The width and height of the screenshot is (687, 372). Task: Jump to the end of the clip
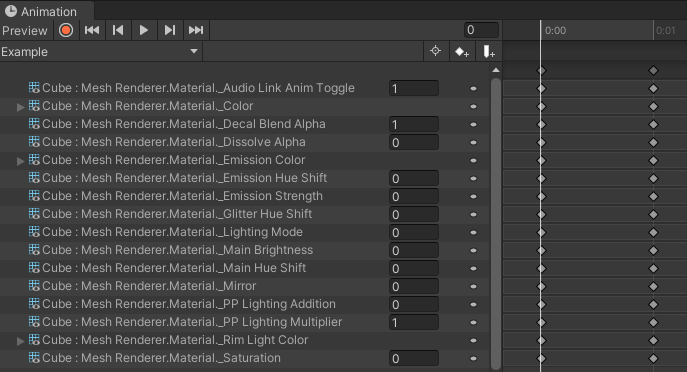(196, 30)
